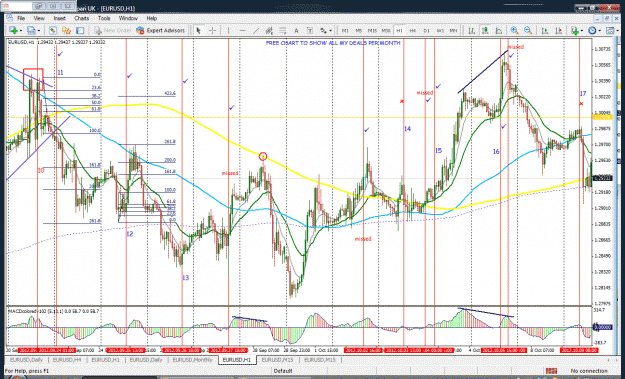
Task: Toggle chart Auto Scroll icon
Action: pyautogui.click(x=544, y=30)
